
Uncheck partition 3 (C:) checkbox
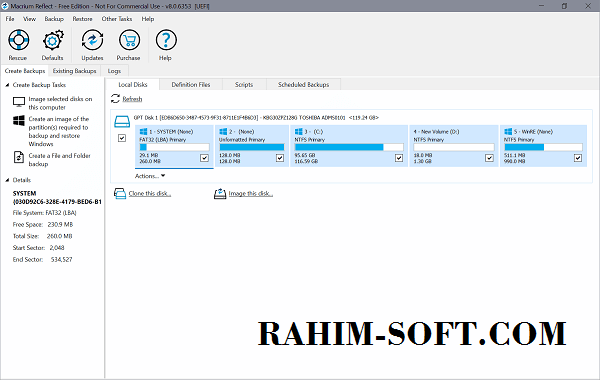coord(399,158)
